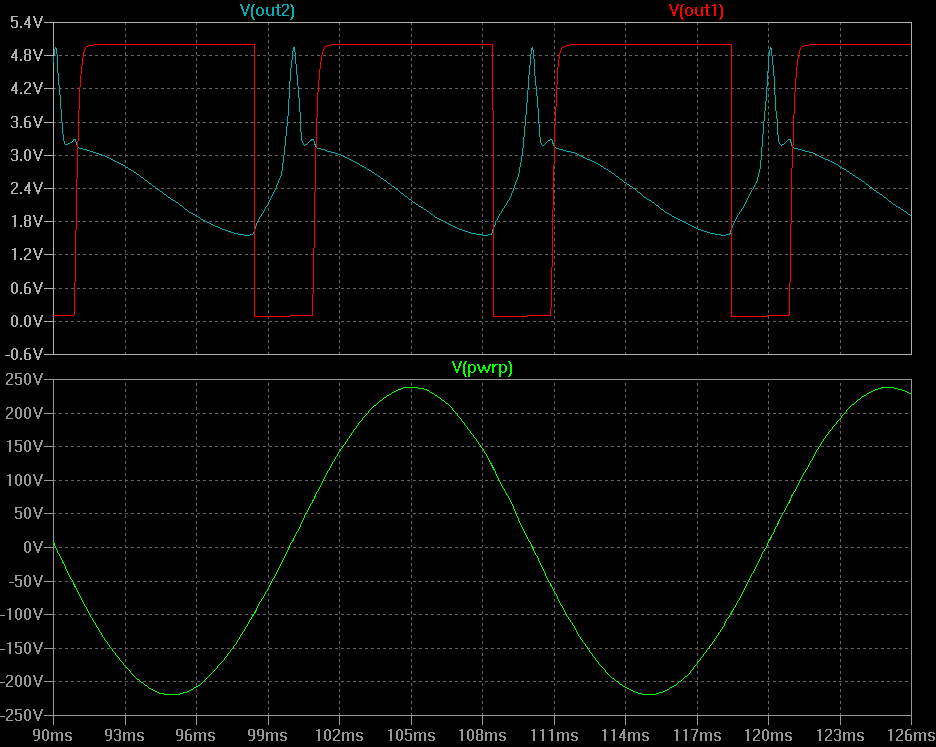
Task: Click the 120ms time axis label
Action: (x=768, y=735)
